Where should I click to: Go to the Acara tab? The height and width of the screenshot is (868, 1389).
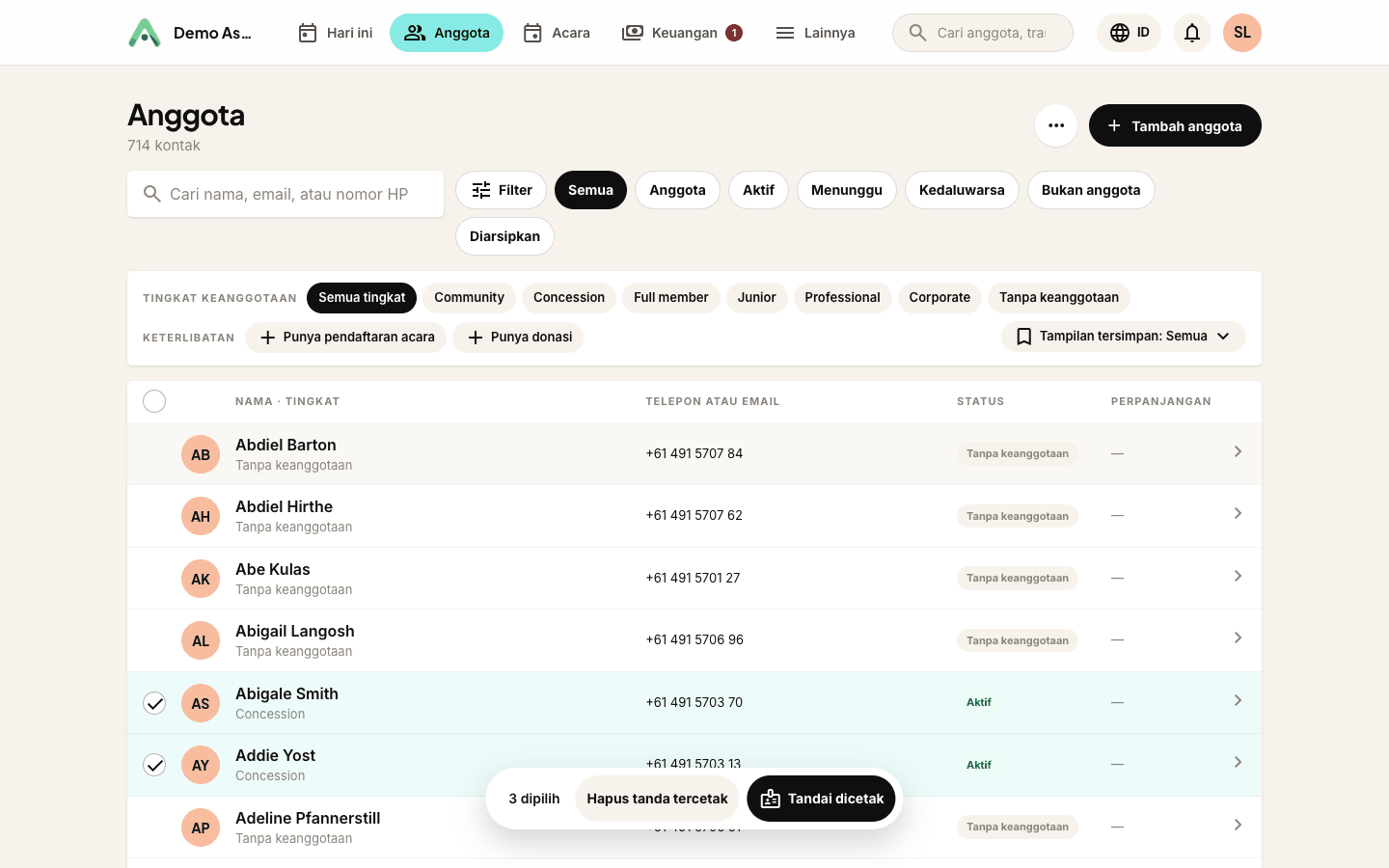(557, 33)
